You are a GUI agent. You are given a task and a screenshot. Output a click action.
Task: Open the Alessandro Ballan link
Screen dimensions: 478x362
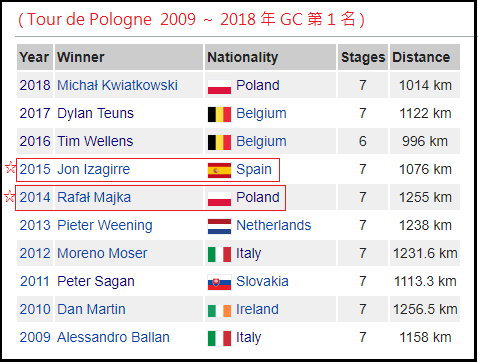113,337
